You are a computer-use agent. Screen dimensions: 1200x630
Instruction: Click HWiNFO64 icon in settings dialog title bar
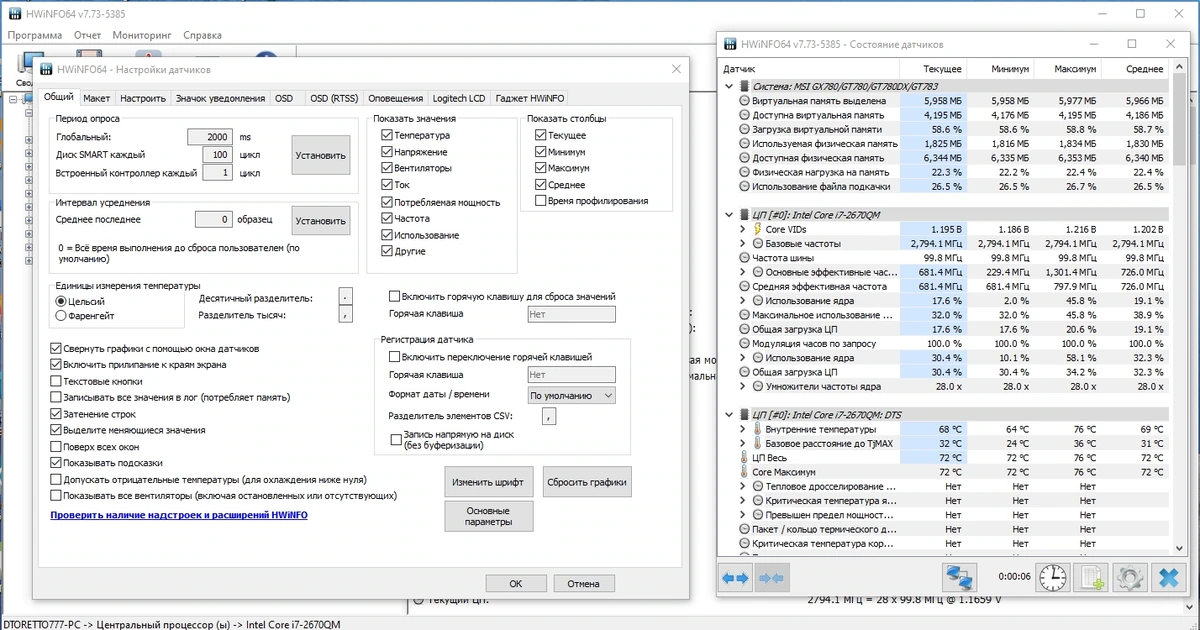(47, 69)
